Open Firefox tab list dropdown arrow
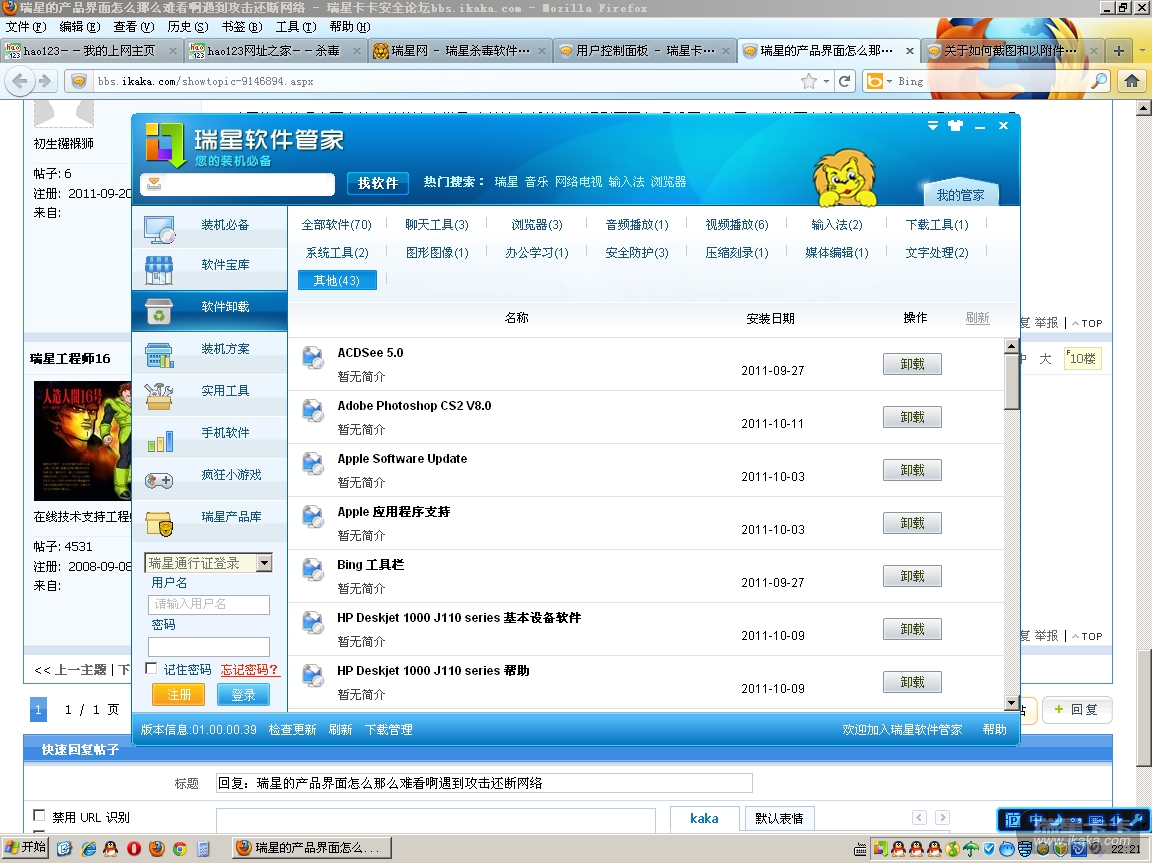Image resolution: width=1152 pixels, height=863 pixels. click(x=1142, y=51)
